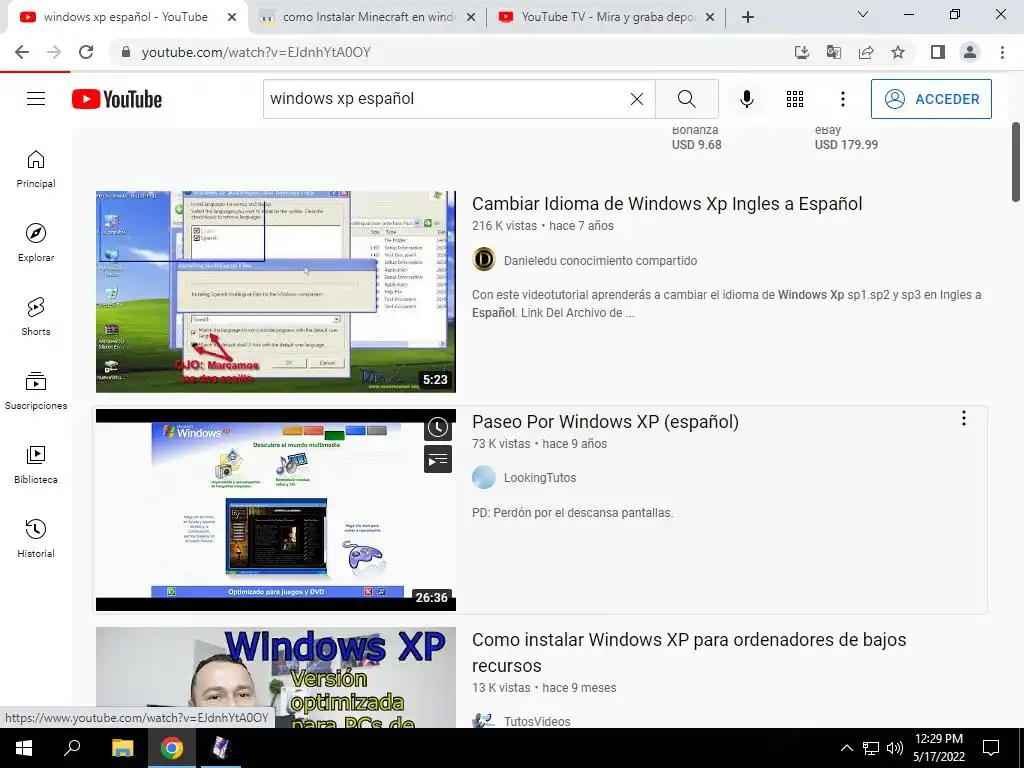This screenshot has height=768, width=1024.
Task: Click the install app icon in address bar
Action: [801, 52]
